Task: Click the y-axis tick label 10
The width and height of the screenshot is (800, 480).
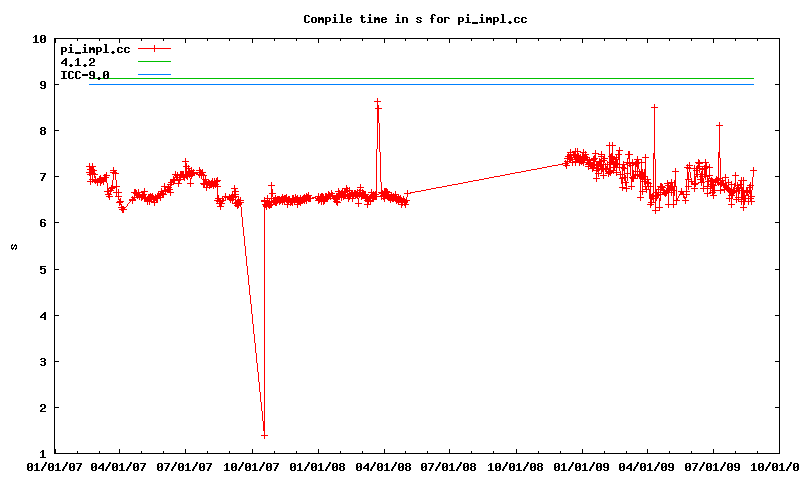Action: [39, 39]
